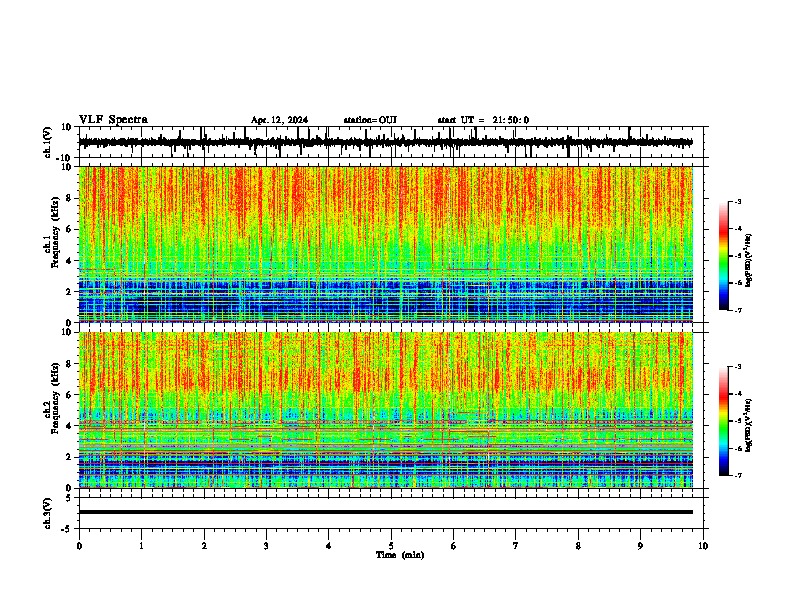Screen dimensions: 792x612
Task: Click the ch.2 spectrogram panel
Action: 386,410
